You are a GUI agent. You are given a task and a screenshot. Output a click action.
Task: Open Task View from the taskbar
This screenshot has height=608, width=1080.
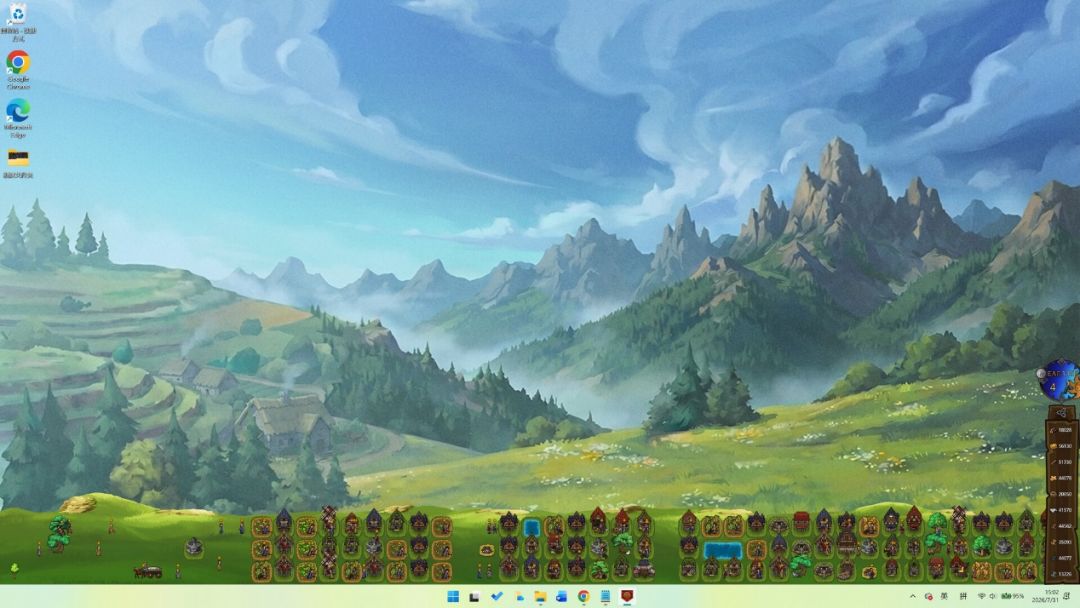point(475,596)
